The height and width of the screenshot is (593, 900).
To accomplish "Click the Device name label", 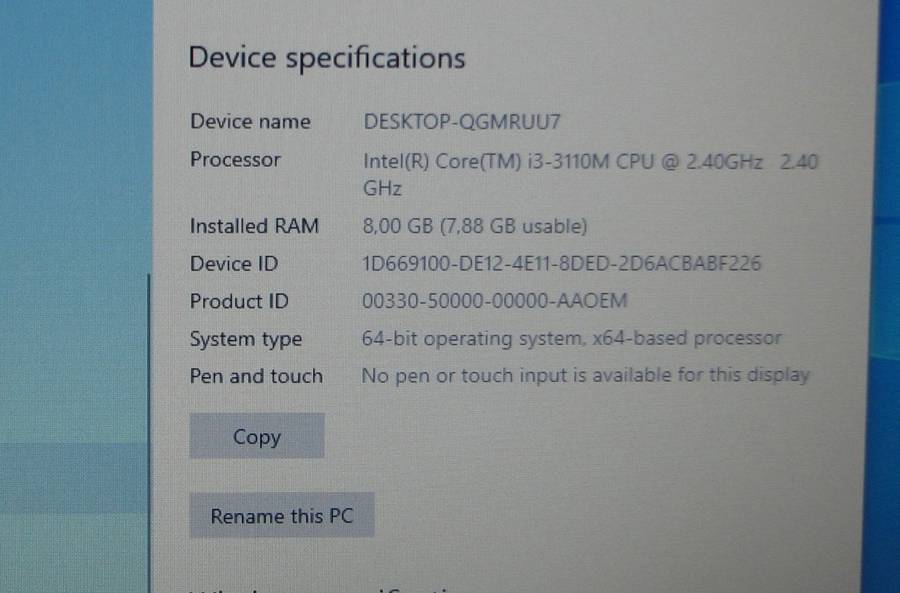I will 250,121.
